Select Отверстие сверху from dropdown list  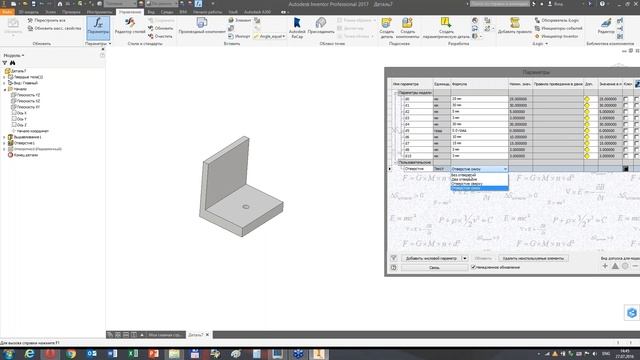click(x=479, y=184)
